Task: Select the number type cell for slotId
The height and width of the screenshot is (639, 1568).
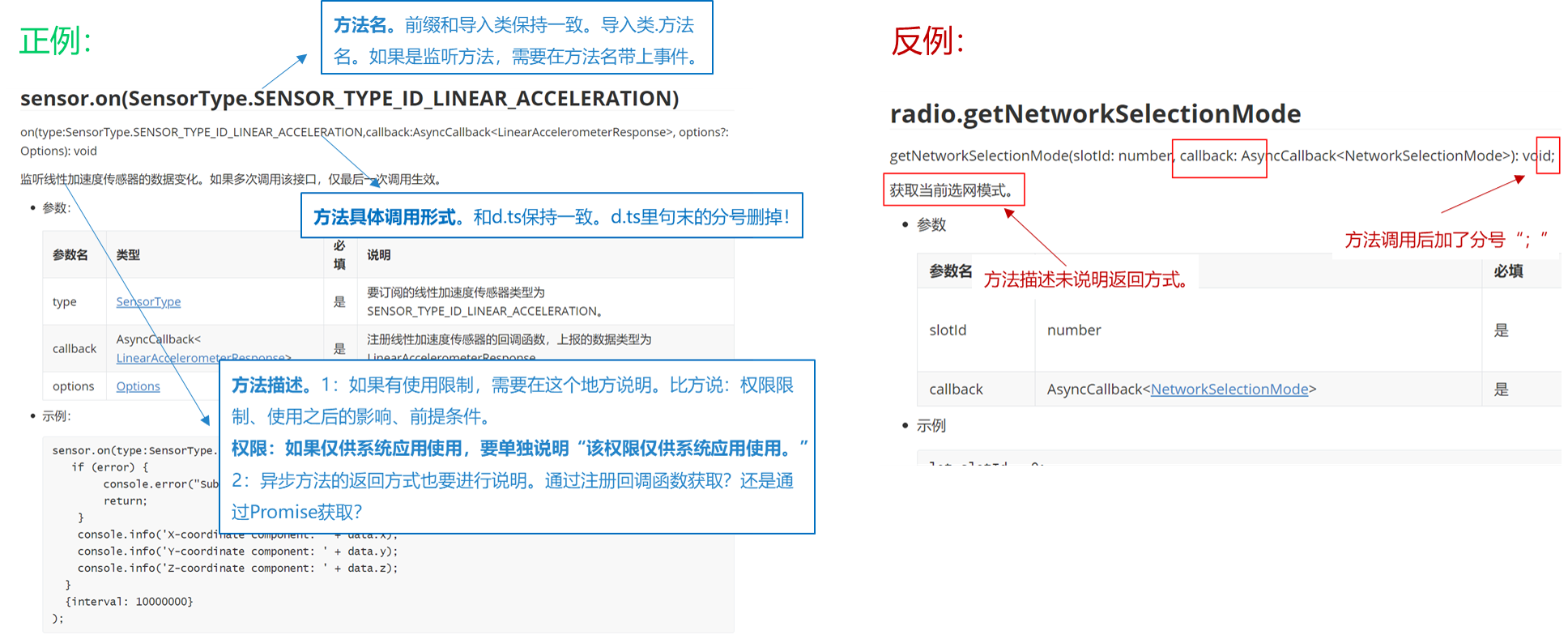Action: (1074, 330)
